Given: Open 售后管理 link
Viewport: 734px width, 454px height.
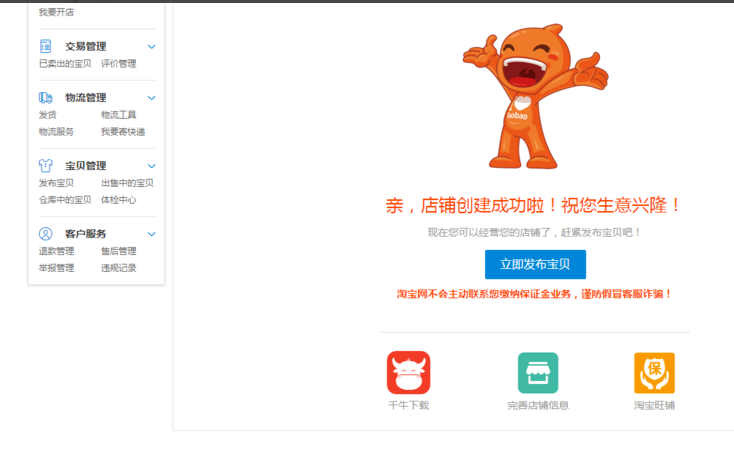Looking at the screenshot, I should [118, 251].
